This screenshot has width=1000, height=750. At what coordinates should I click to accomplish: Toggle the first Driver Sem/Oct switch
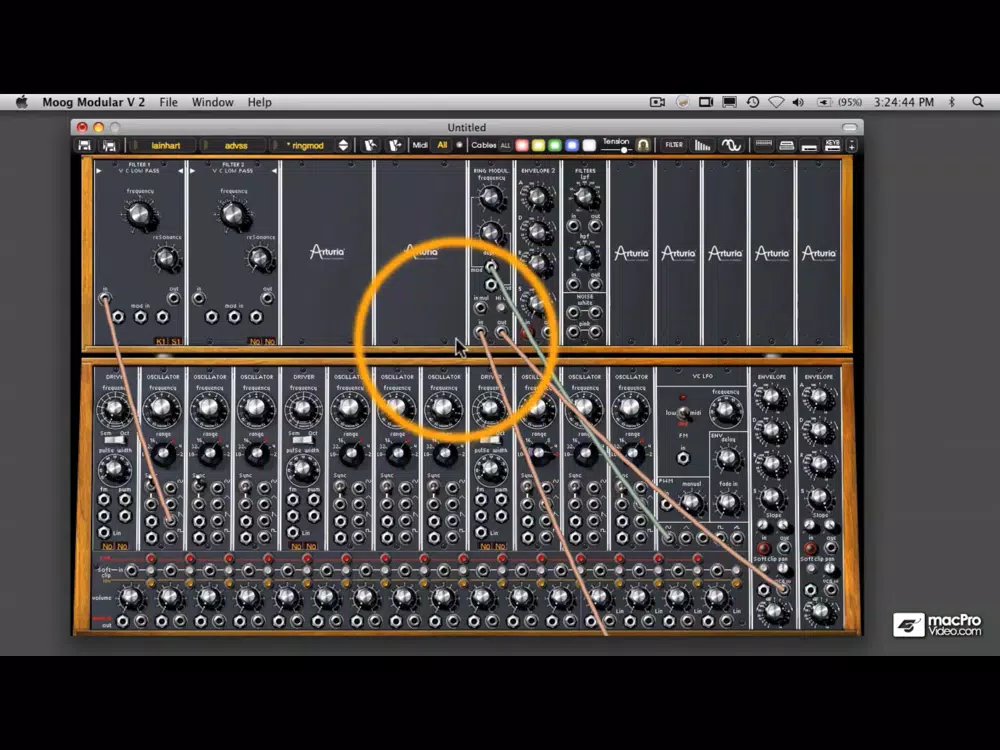[115, 440]
